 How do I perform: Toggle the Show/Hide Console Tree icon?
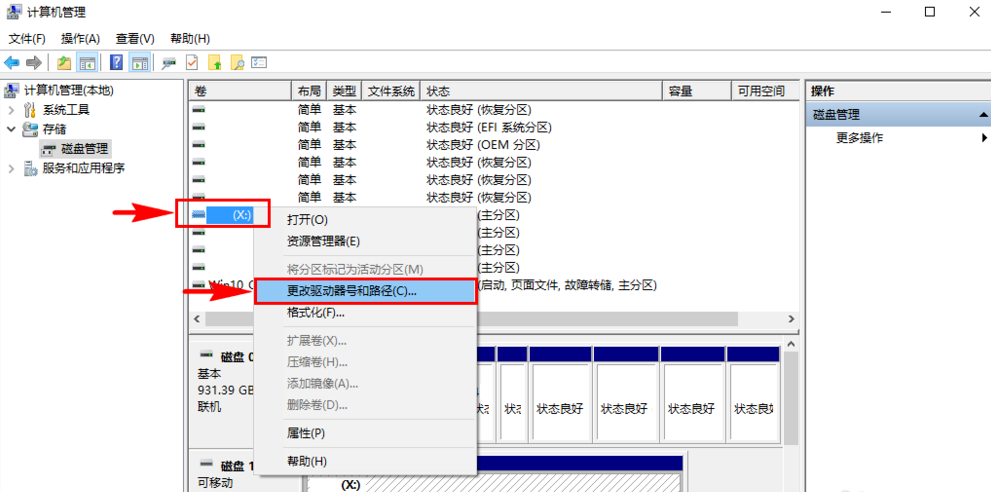(x=87, y=63)
